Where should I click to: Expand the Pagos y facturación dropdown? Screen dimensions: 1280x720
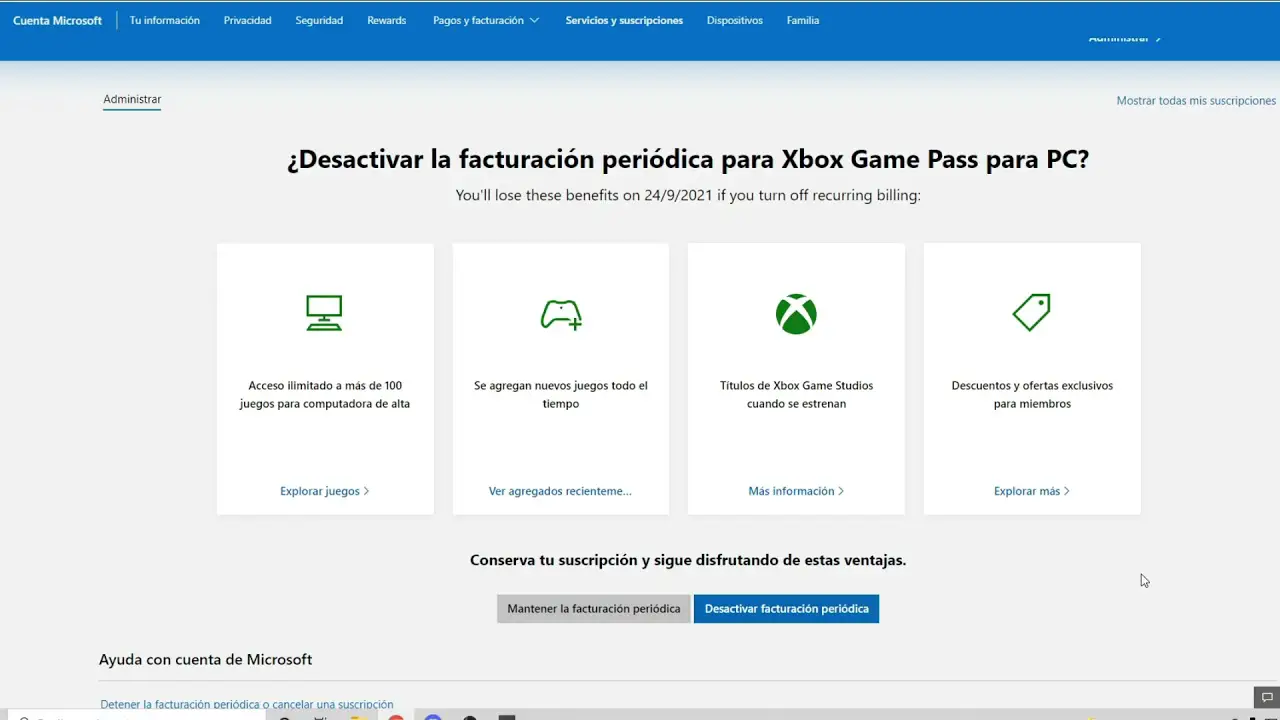[486, 20]
